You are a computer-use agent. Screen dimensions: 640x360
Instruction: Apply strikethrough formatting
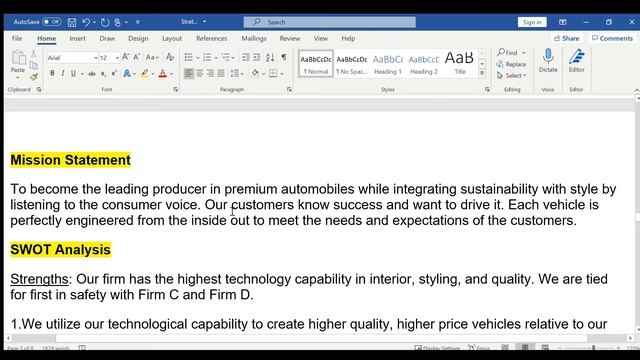92,73
